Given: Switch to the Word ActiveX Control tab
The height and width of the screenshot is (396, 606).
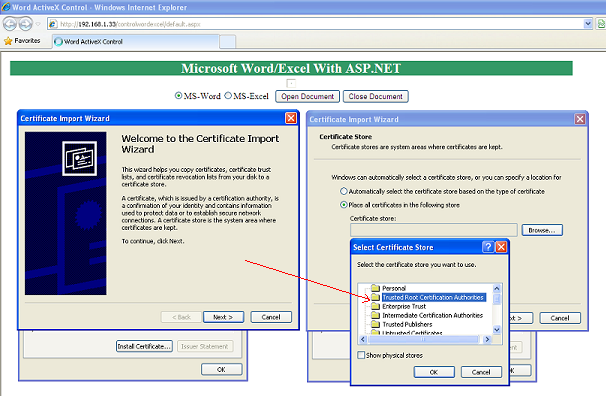Looking at the screenshot, I should pos(135,42).
